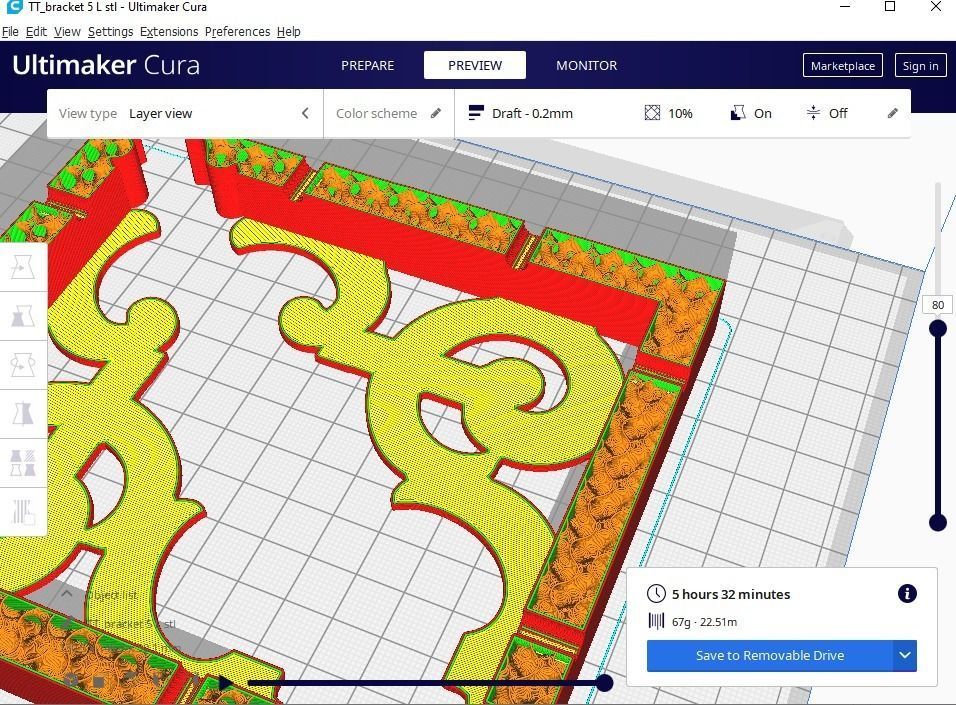Image resolution: width=956 pixels, height=705 pixels.
Task: Open the Extensions menu
Action: click(x=169, y=32)
